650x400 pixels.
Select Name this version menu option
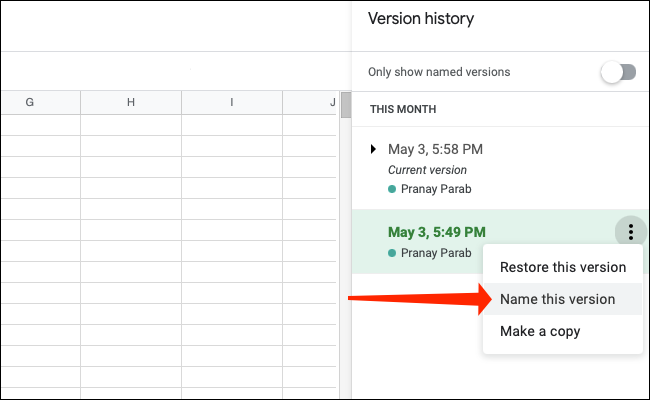556,299
